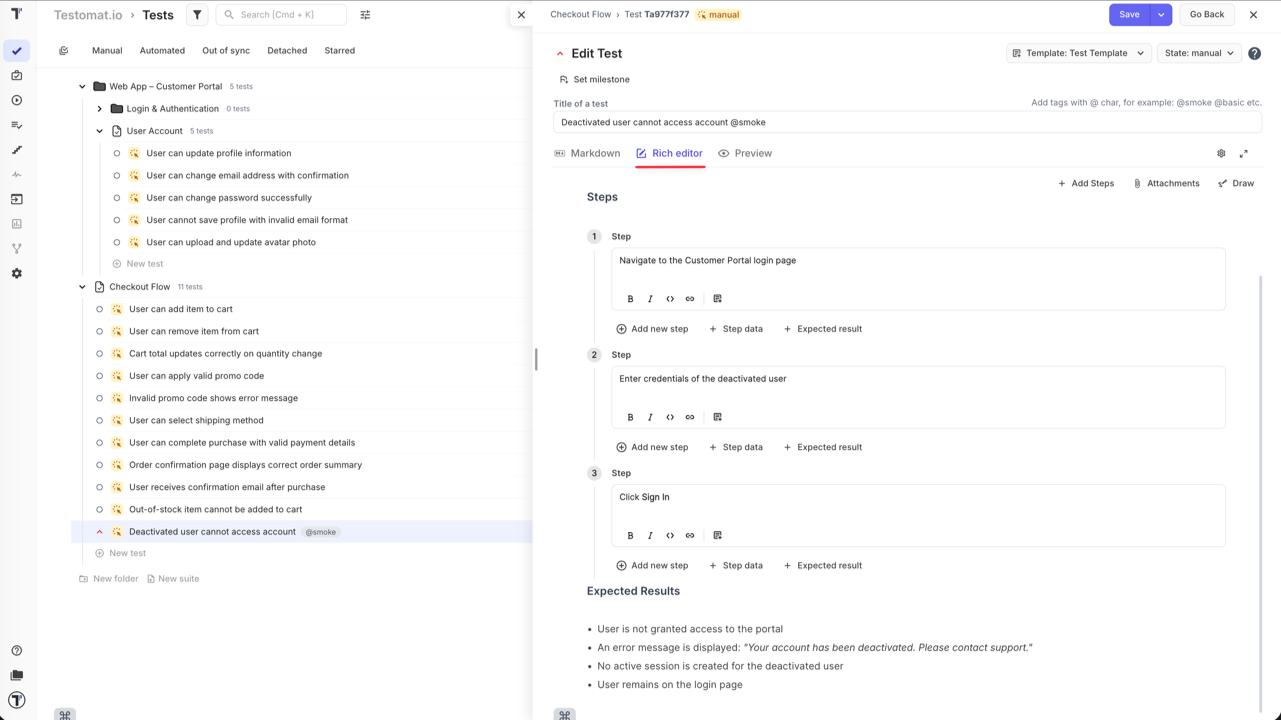Select the circle next to Invalid promo code test
This screenshot has height=720, width=1281.
(100, 398)
